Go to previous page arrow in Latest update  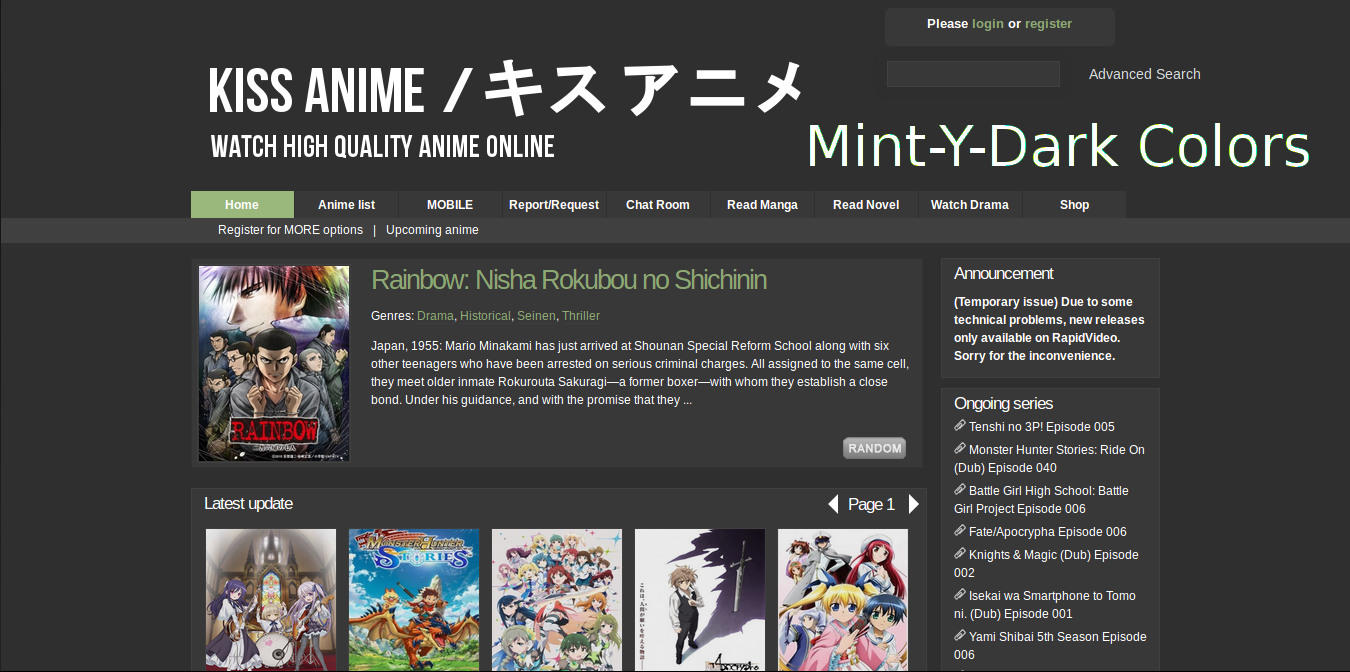point(833,504)
